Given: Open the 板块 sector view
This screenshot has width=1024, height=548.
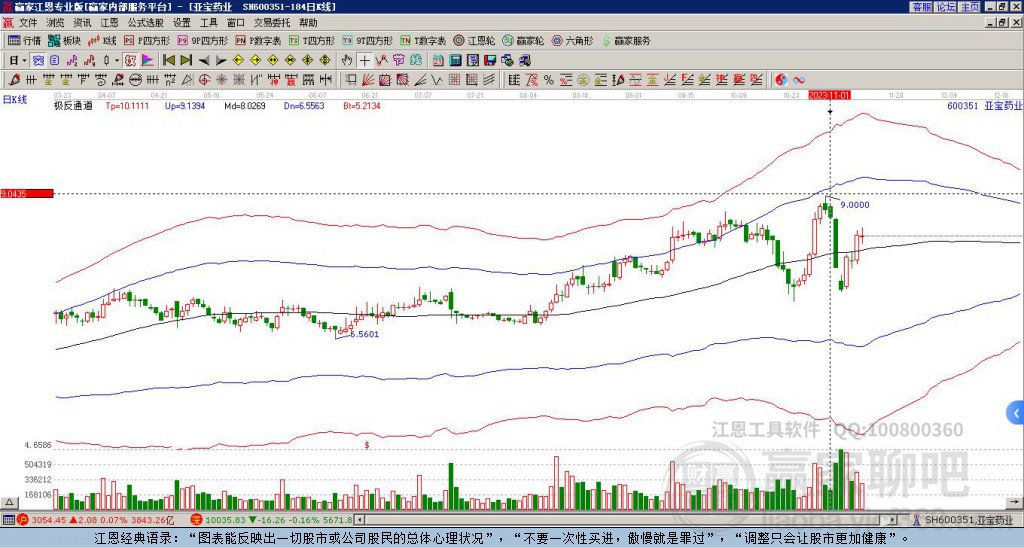Looking at the screenshot, I should (65, 40).
